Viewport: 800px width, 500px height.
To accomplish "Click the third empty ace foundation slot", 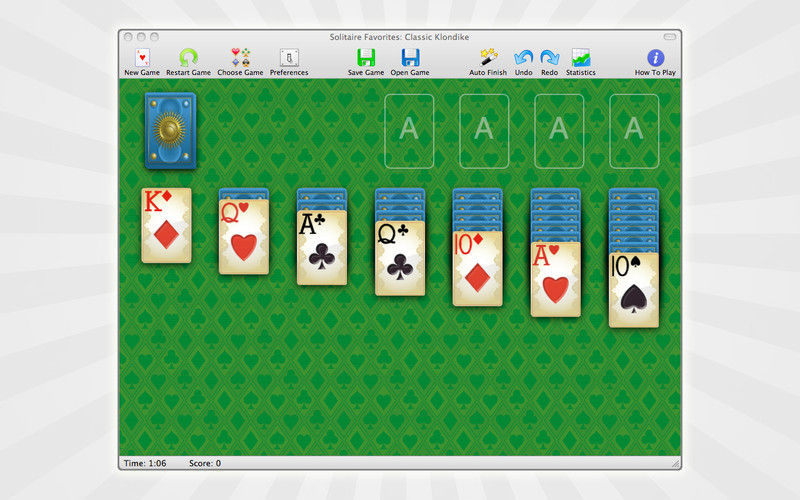I will (x=559, y=131).
